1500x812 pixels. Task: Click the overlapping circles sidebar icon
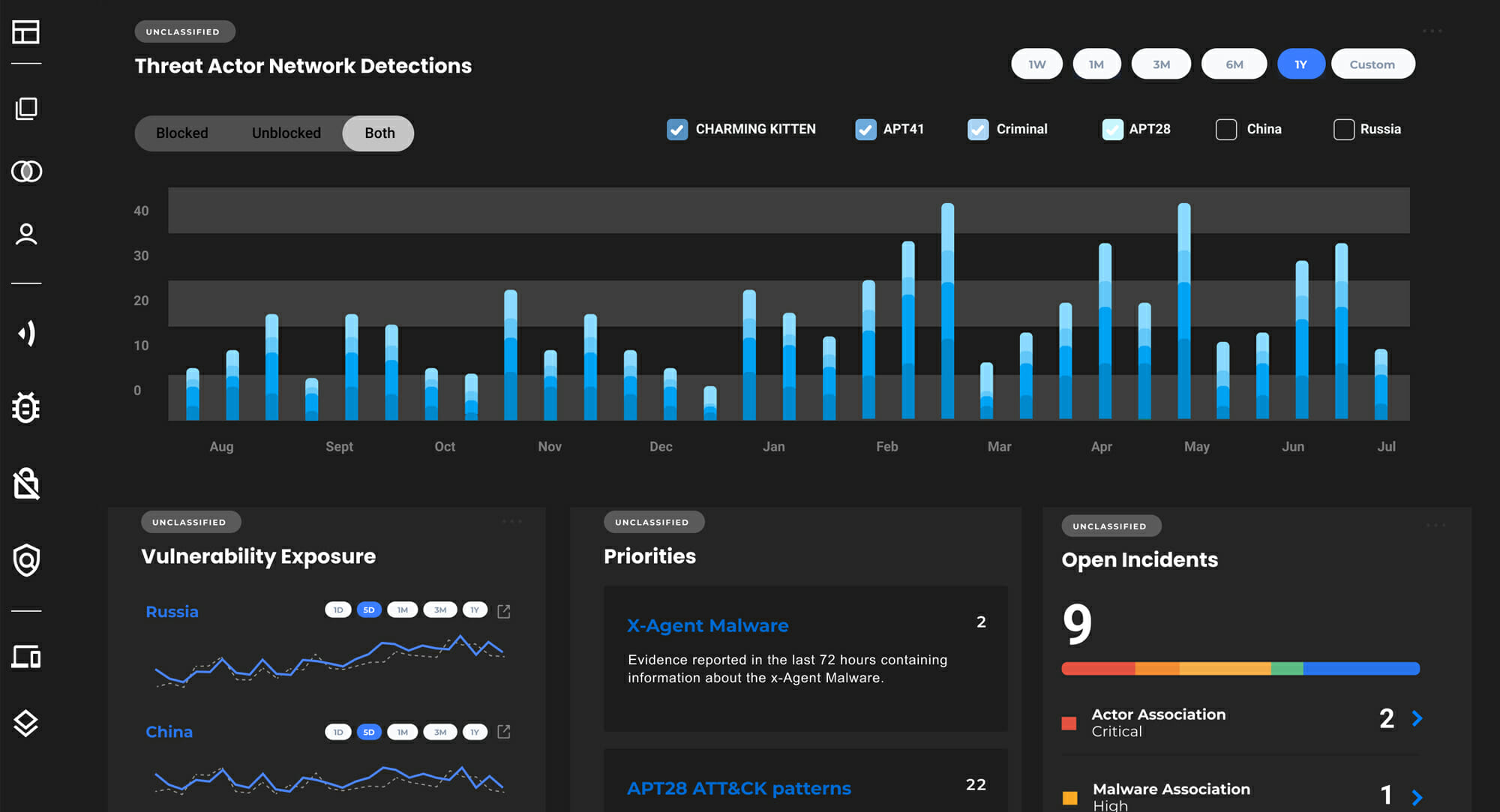tap(26, 172)
